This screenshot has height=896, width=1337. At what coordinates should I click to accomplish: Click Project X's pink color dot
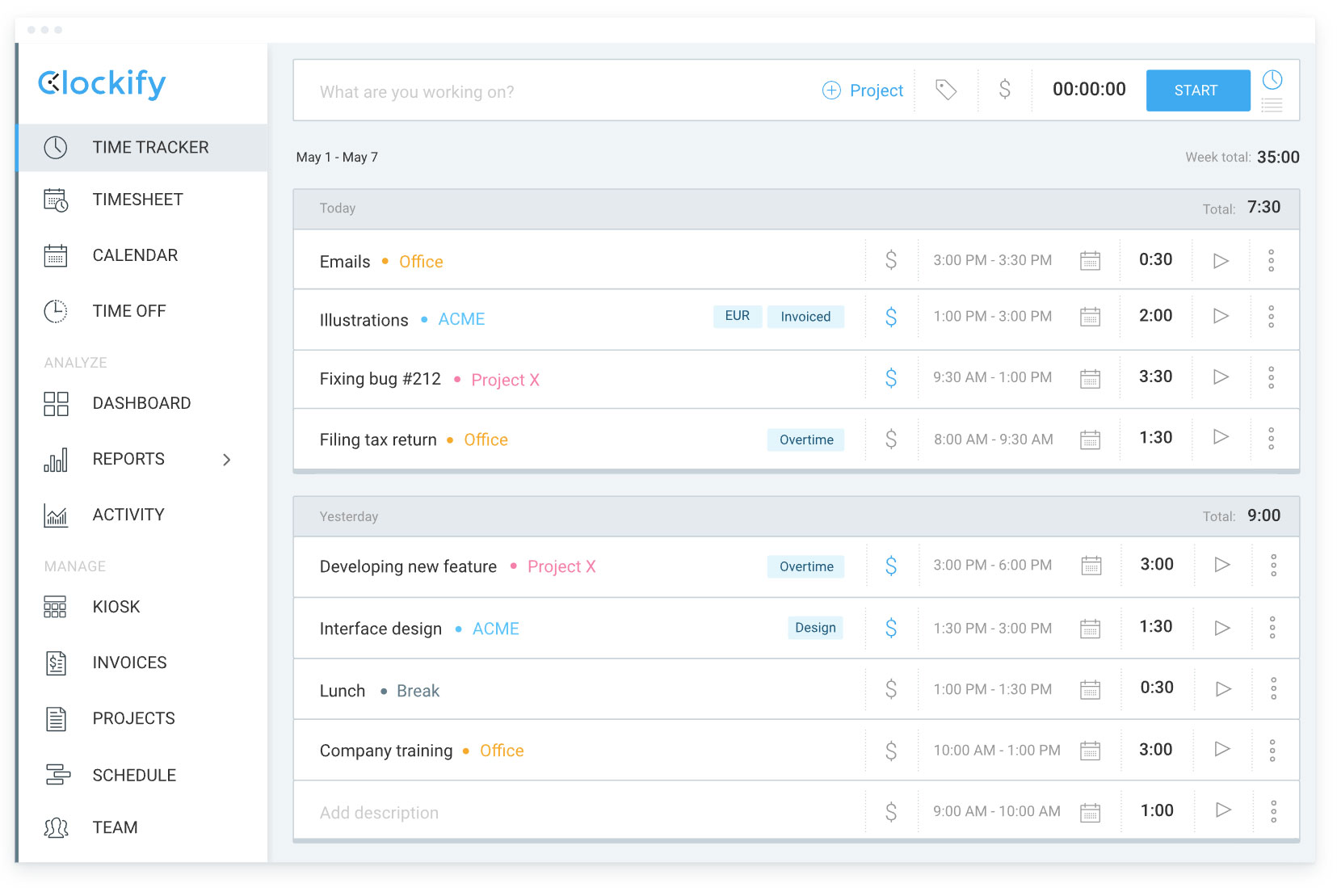coord(457,379)
